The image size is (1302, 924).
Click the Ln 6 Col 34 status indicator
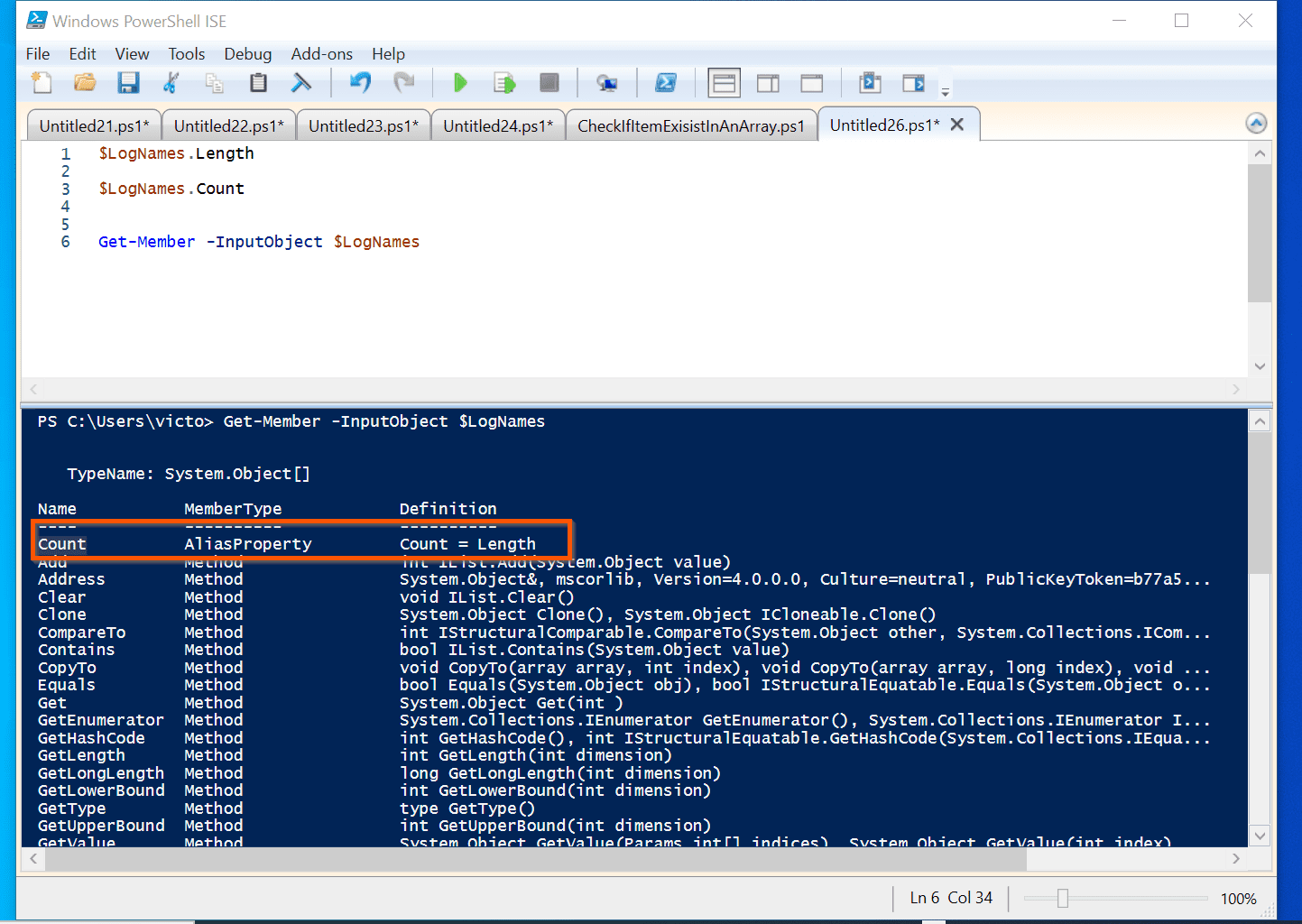[x=951, y=898]
